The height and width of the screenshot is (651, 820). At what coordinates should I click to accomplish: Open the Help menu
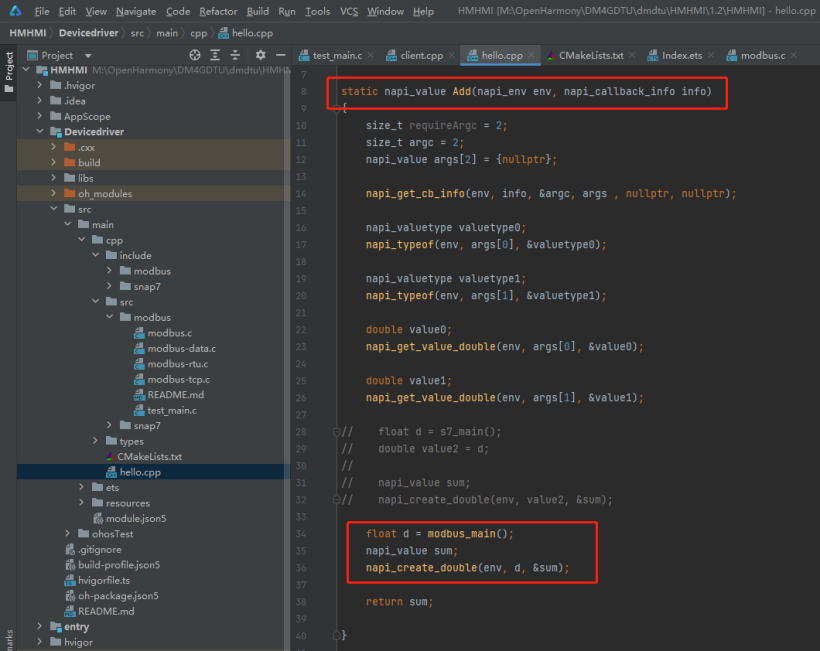click(x=423, y=11)
